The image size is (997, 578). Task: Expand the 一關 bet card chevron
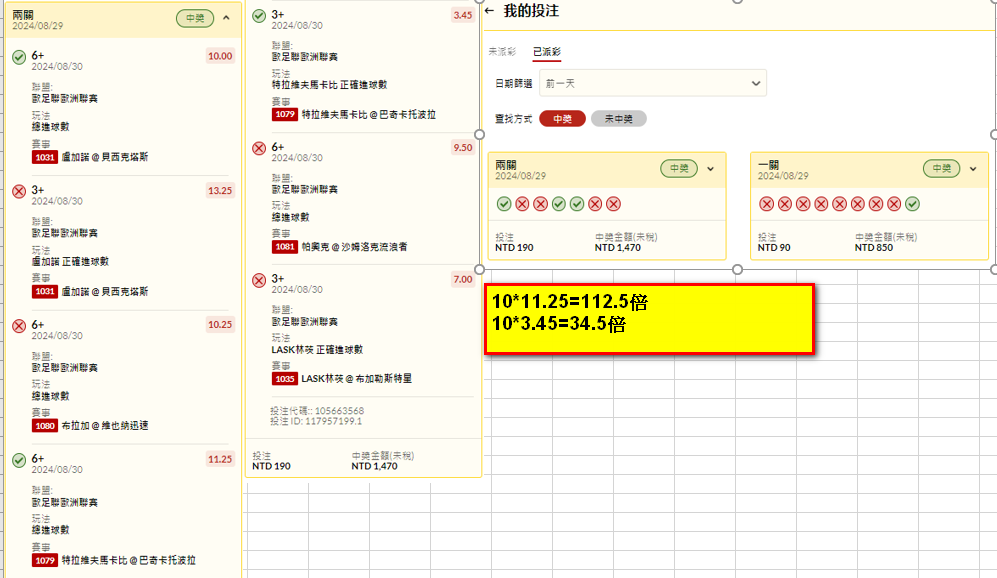pos(973,169)
